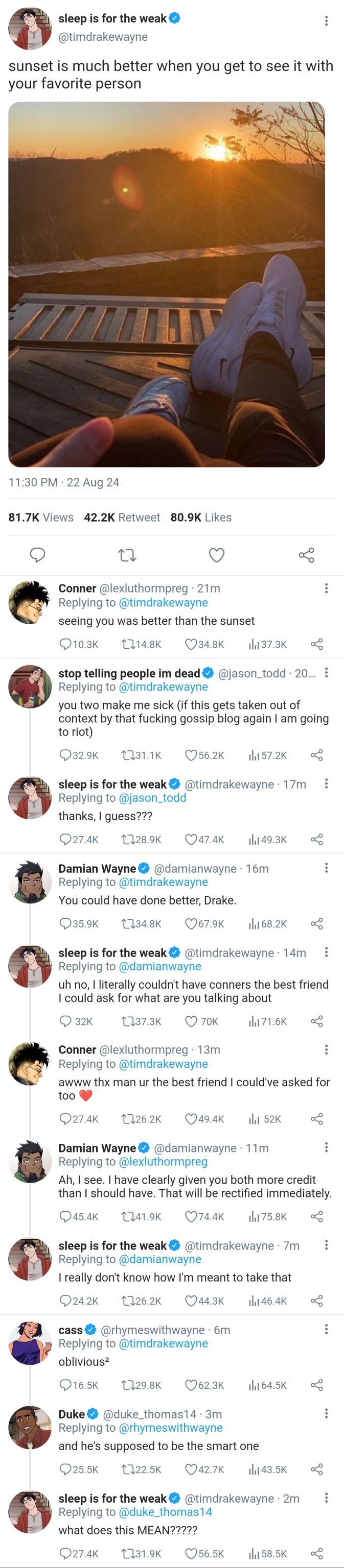Open the @rhymeswithwayne mention link
344x1568 pixels.
[171, 1428]
